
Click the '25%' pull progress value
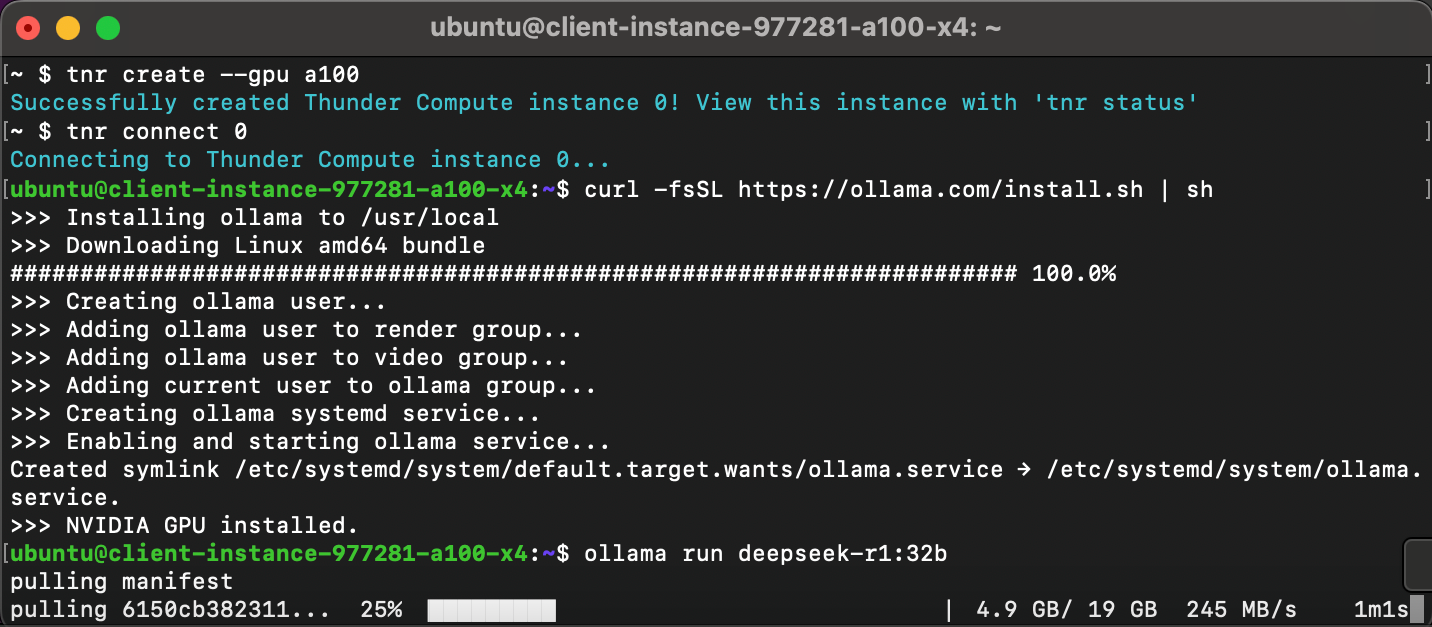pyautogui.click(x=381, y=609)
